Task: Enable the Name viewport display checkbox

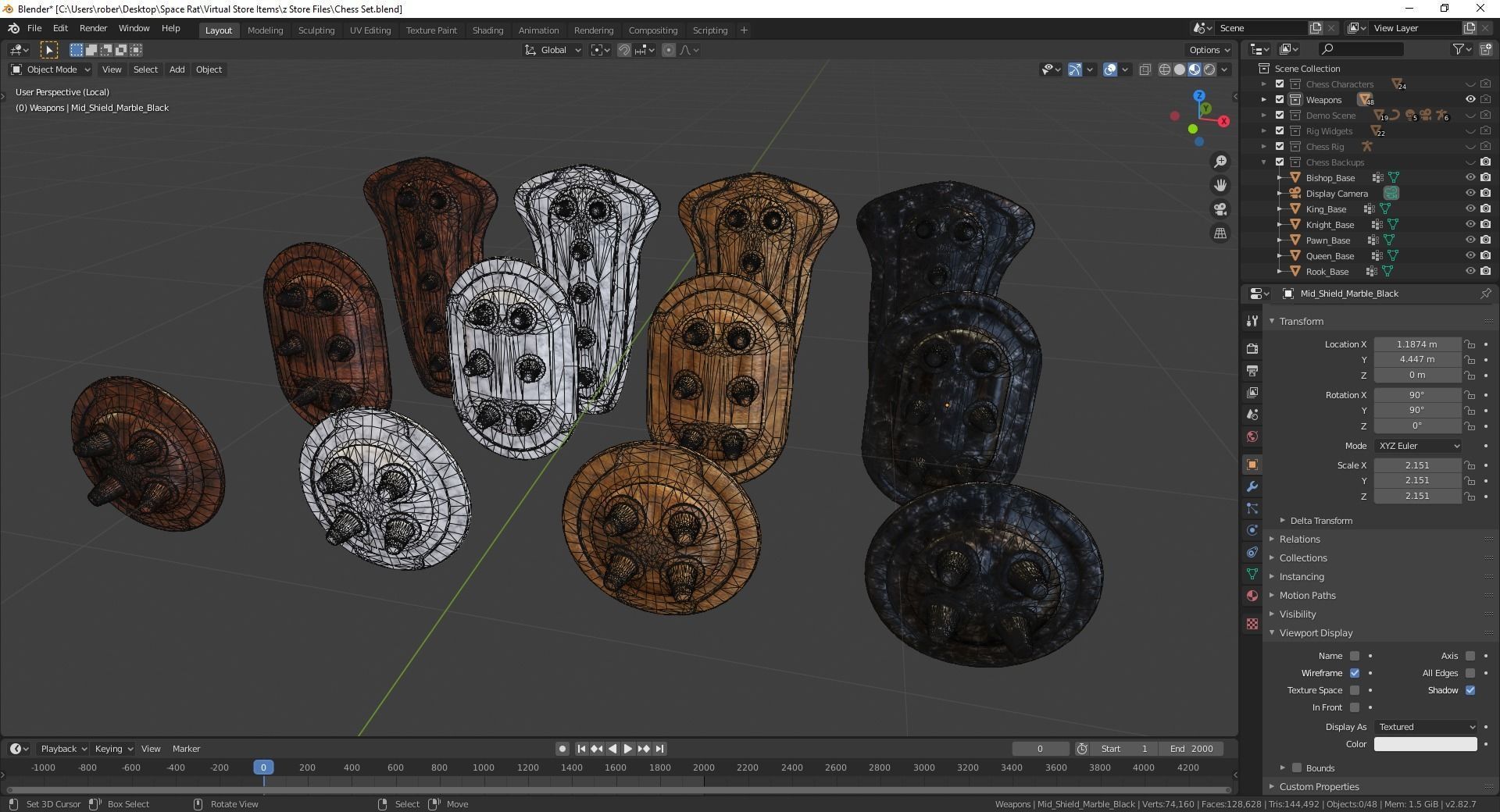Action: point(1355,656)
